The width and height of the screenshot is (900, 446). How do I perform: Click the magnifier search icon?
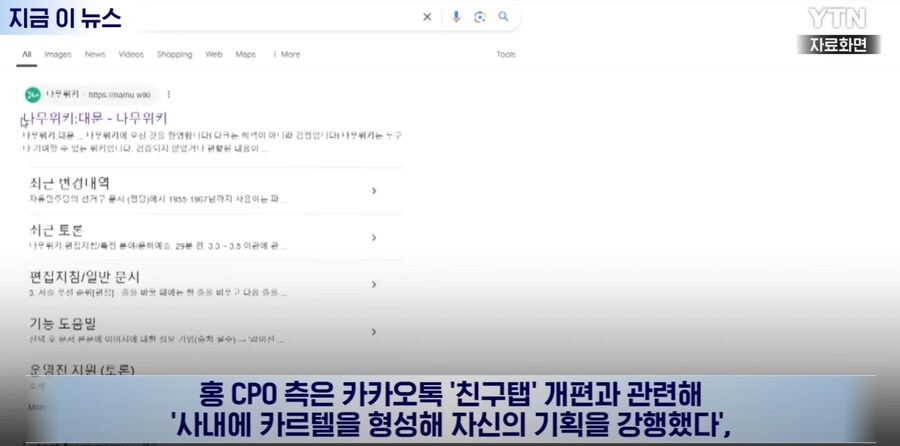point(504,17)
